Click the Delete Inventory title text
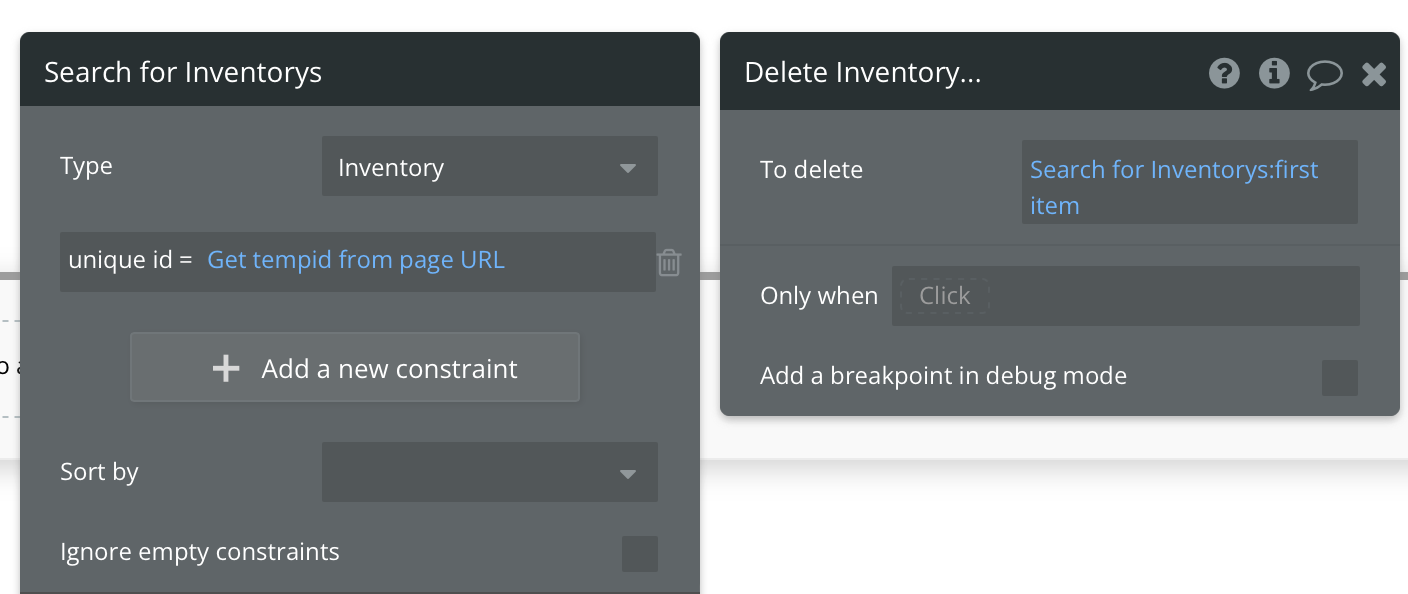 [x=863, y=73]
